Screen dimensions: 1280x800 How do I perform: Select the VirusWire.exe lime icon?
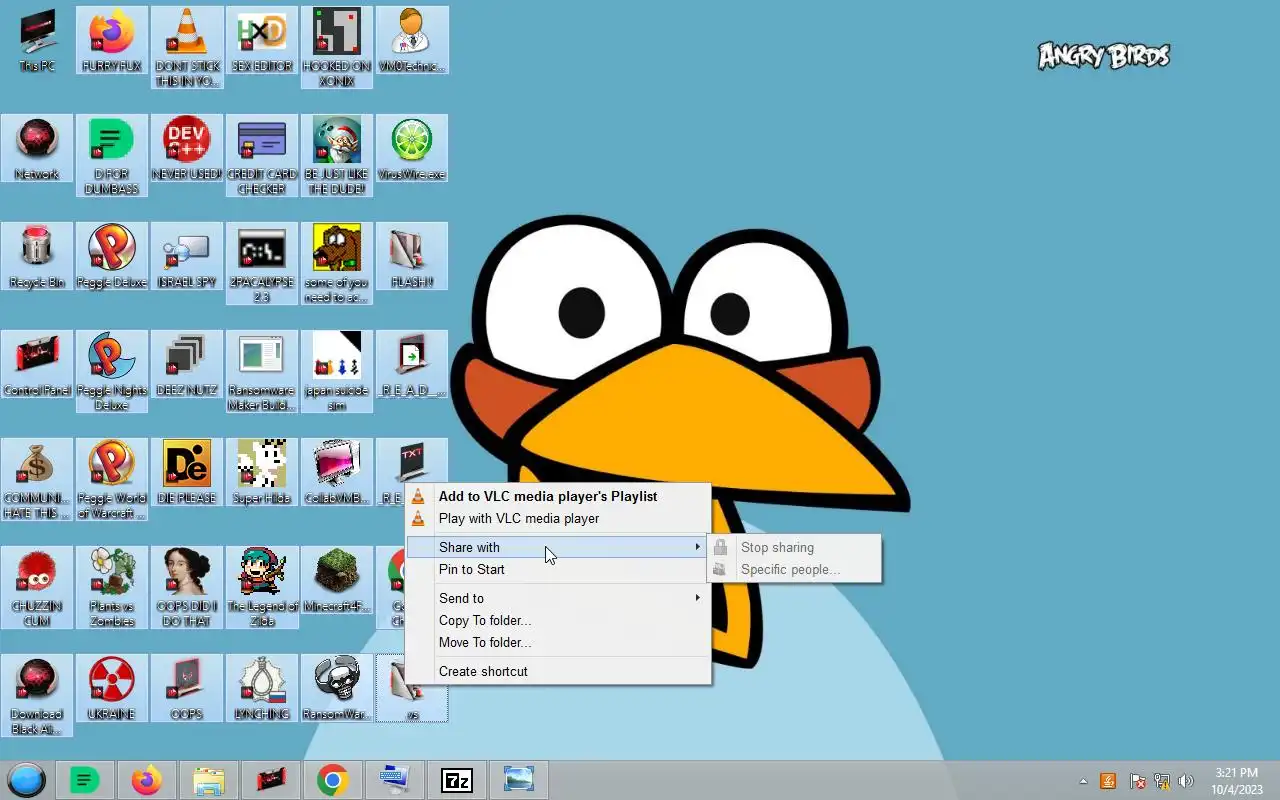(412, 149)
